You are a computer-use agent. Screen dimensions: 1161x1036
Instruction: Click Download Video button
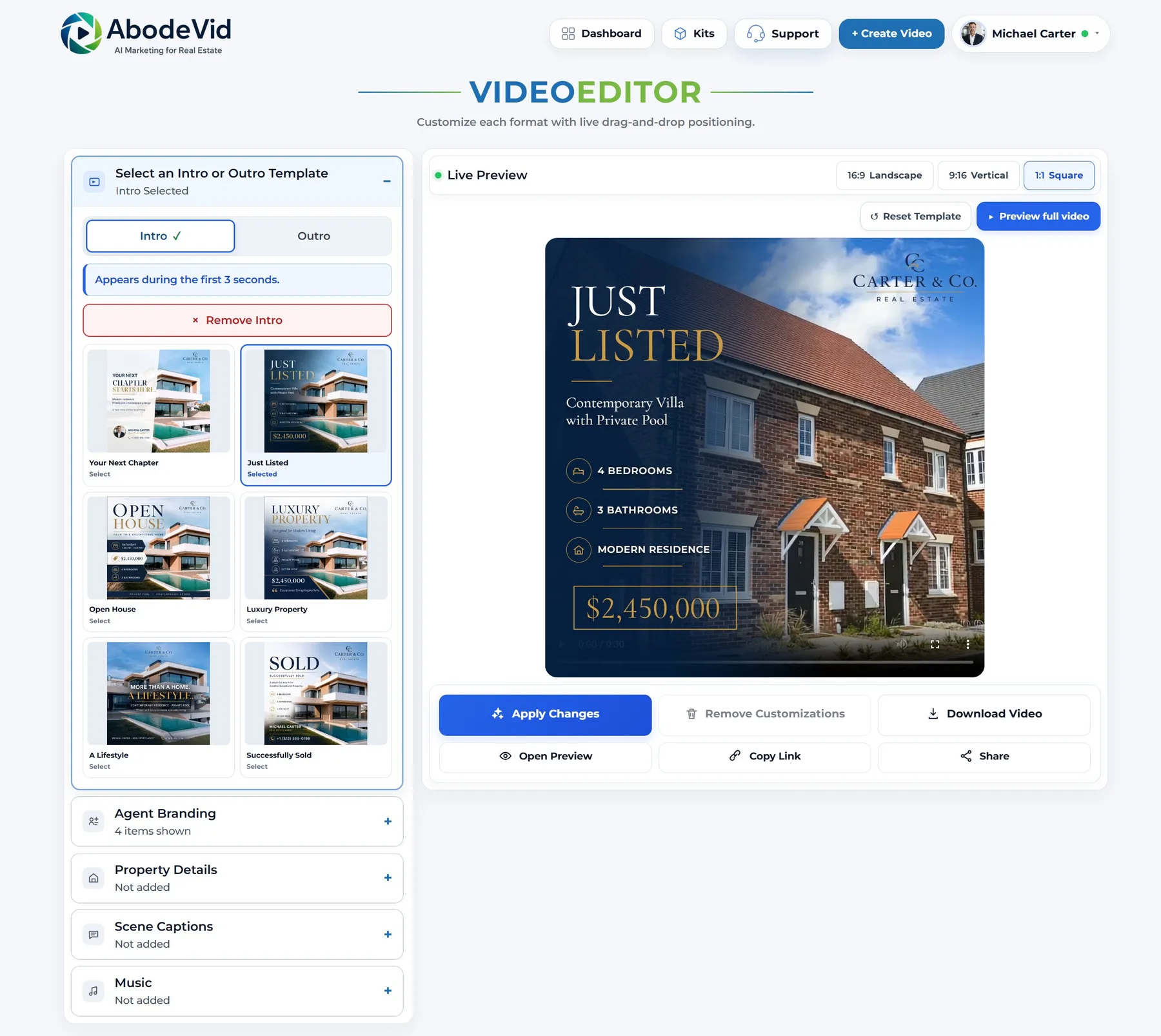click(984, 715)
